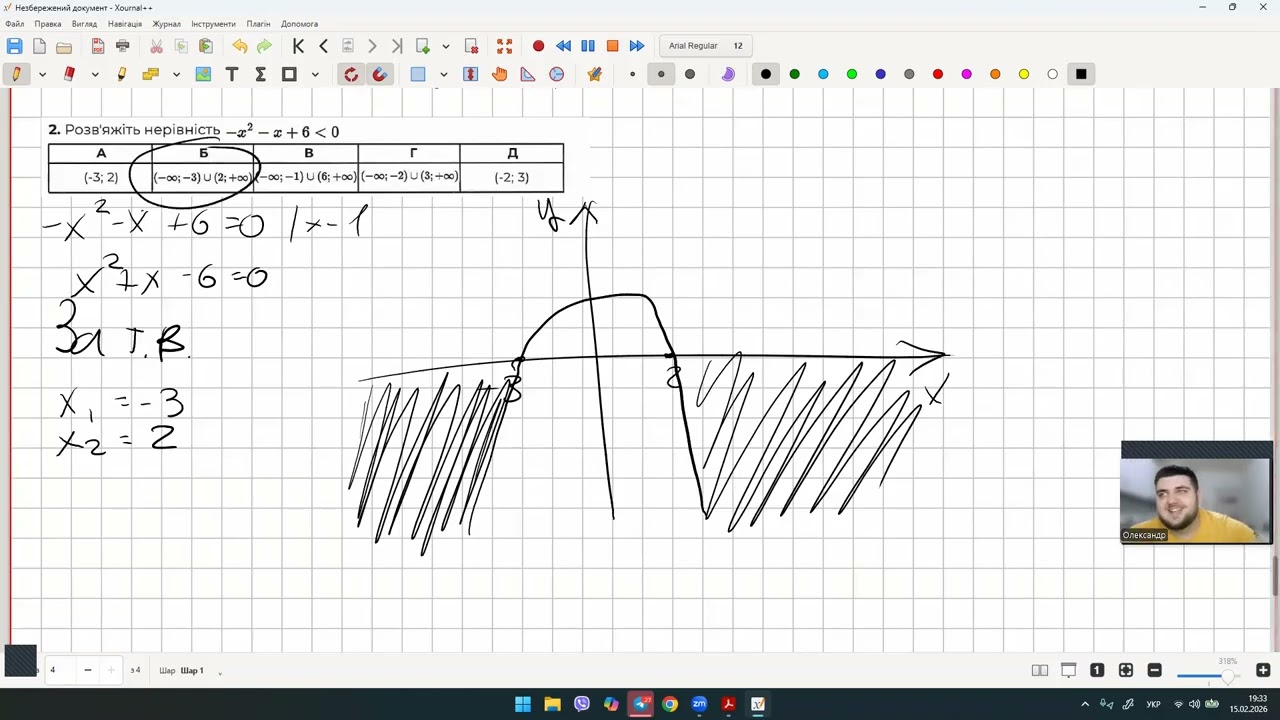The image size is (1280, 720).
Task: Choose medium line thickness
Action: point(661,74)
